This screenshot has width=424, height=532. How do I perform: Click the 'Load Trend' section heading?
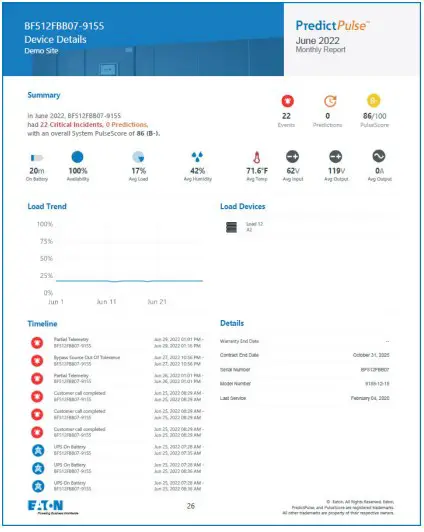(47, 206)
